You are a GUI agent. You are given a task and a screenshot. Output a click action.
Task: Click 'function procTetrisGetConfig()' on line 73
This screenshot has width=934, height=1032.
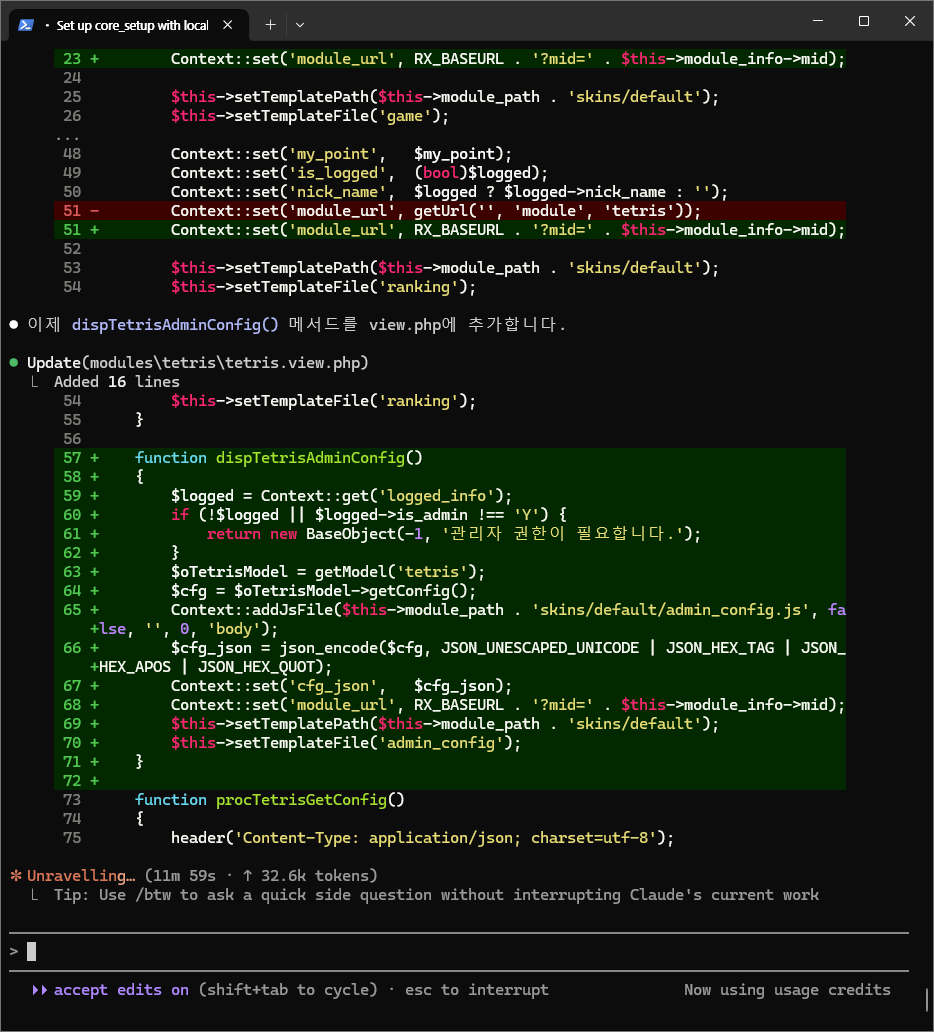coord(269,800)
